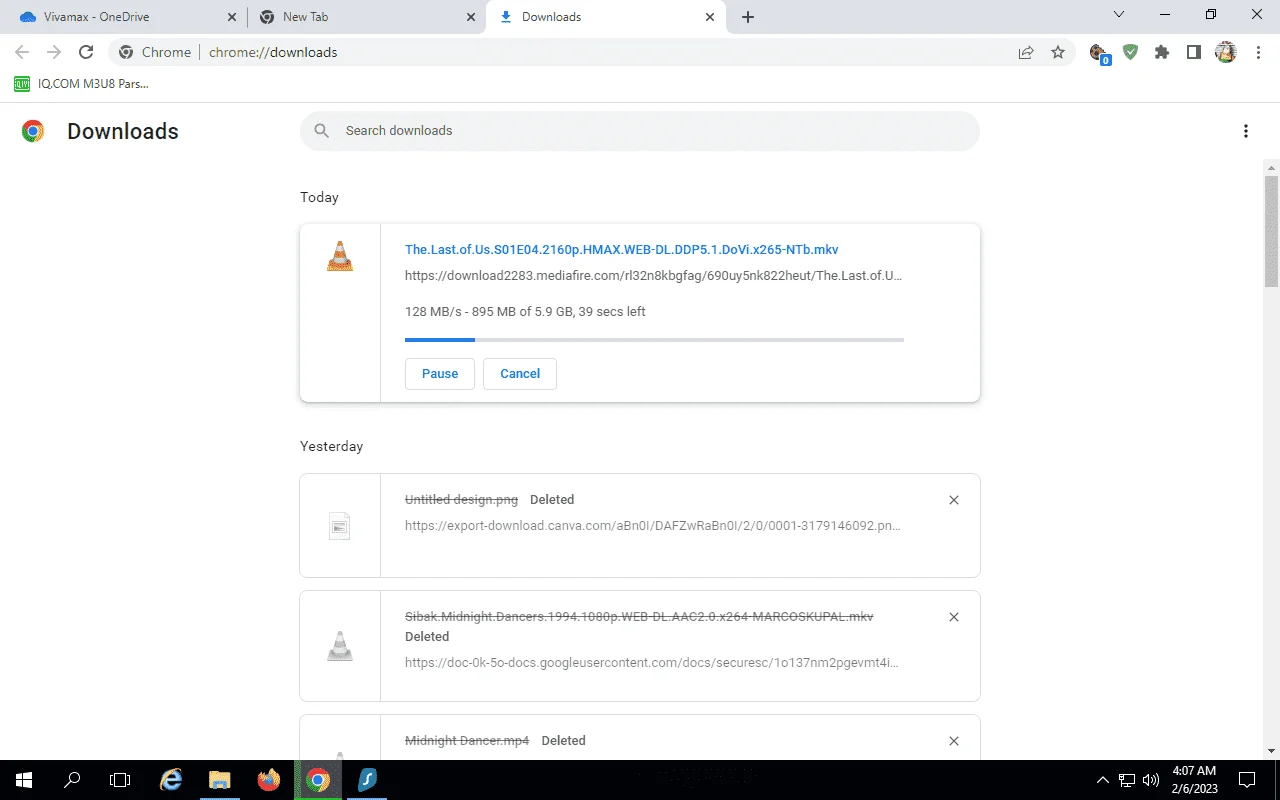Cancel The Last of Us download

click(520, 374)
